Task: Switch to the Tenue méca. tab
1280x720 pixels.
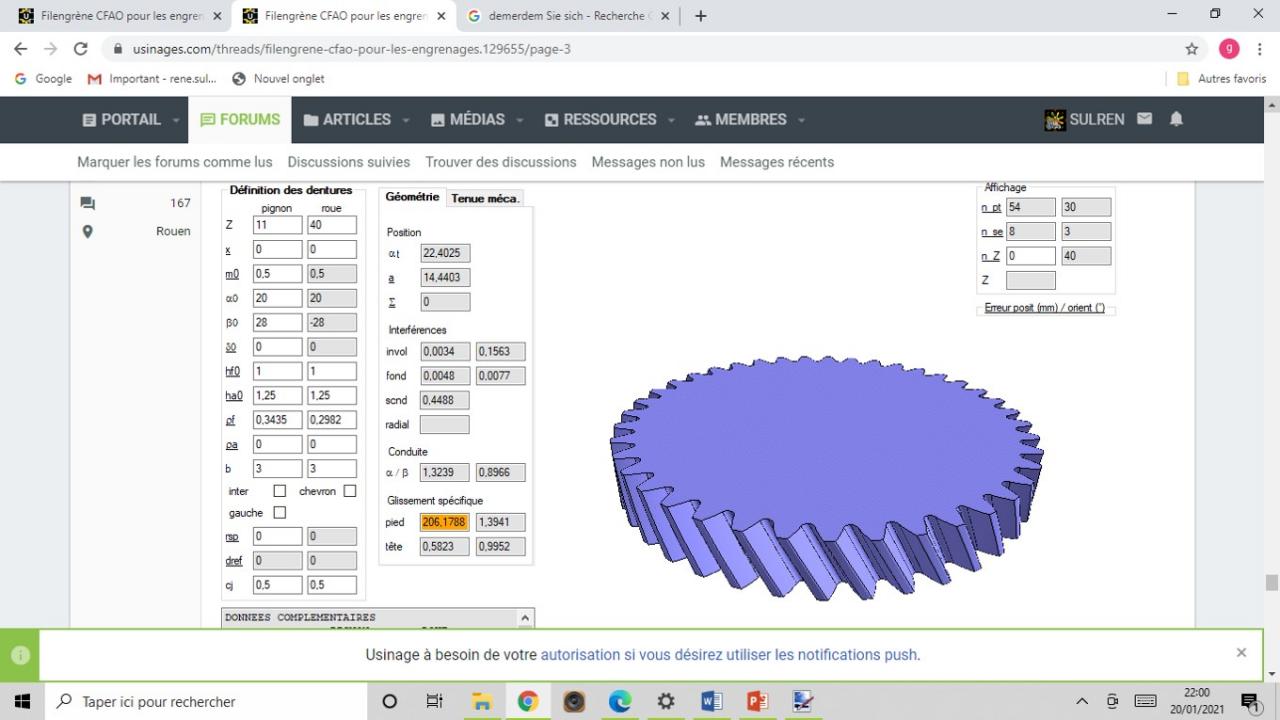Action: [485, 198]
